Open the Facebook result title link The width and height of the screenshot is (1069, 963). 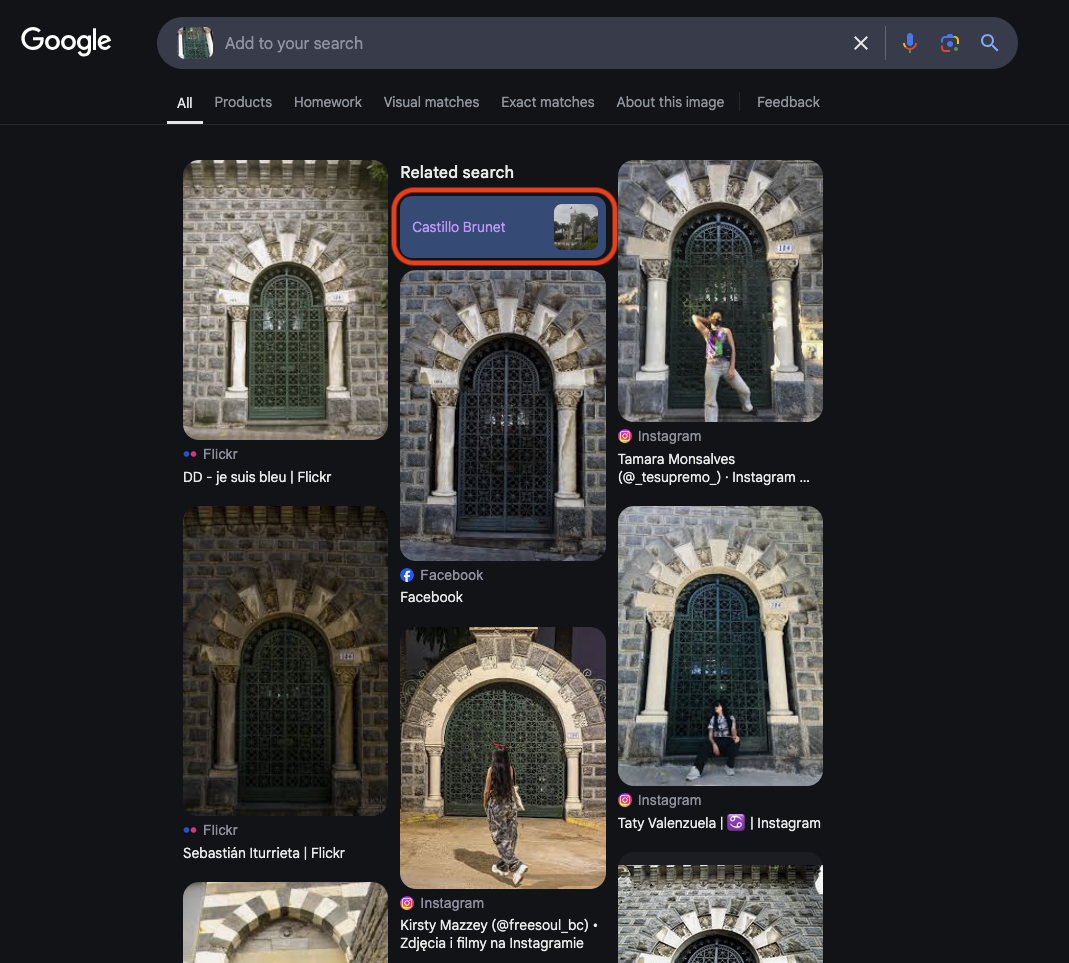[x=432, y=597]
